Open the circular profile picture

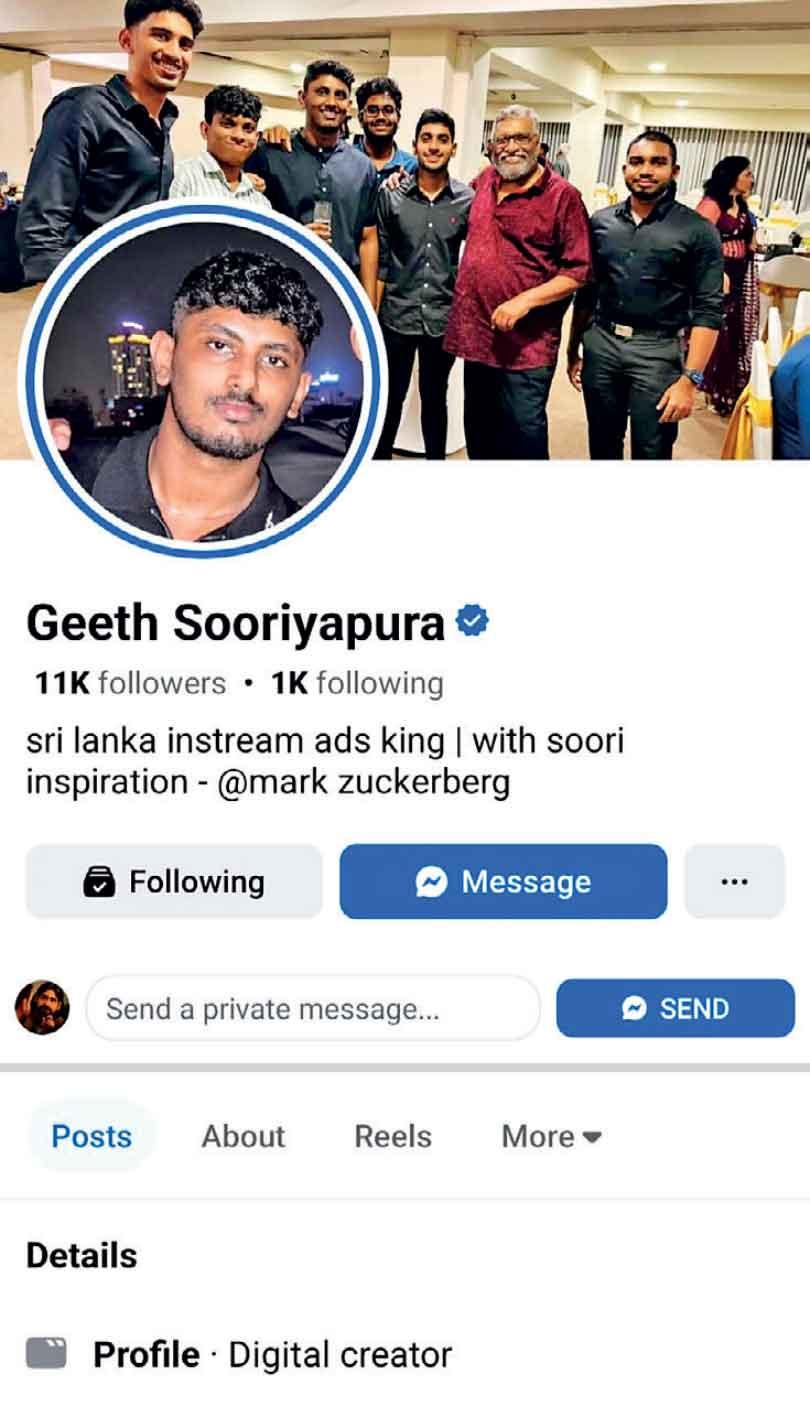coord(201,379)
